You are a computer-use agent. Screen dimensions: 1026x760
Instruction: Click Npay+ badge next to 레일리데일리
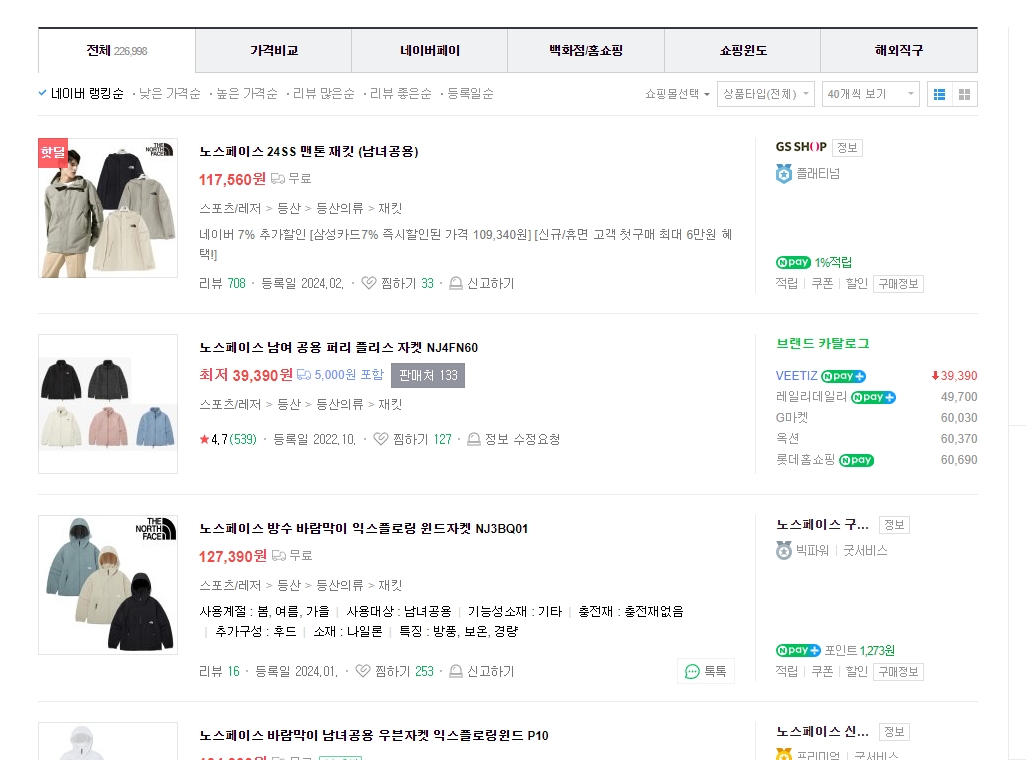(874, 397)
